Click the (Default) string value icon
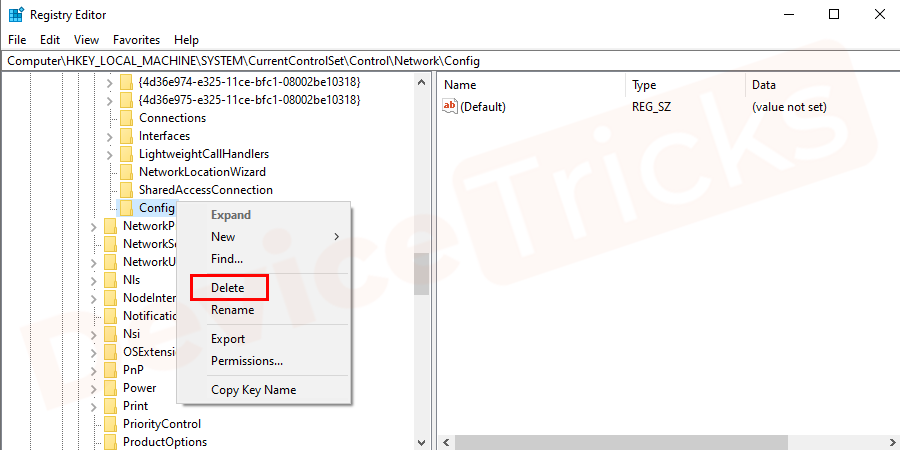 (450, 106)
